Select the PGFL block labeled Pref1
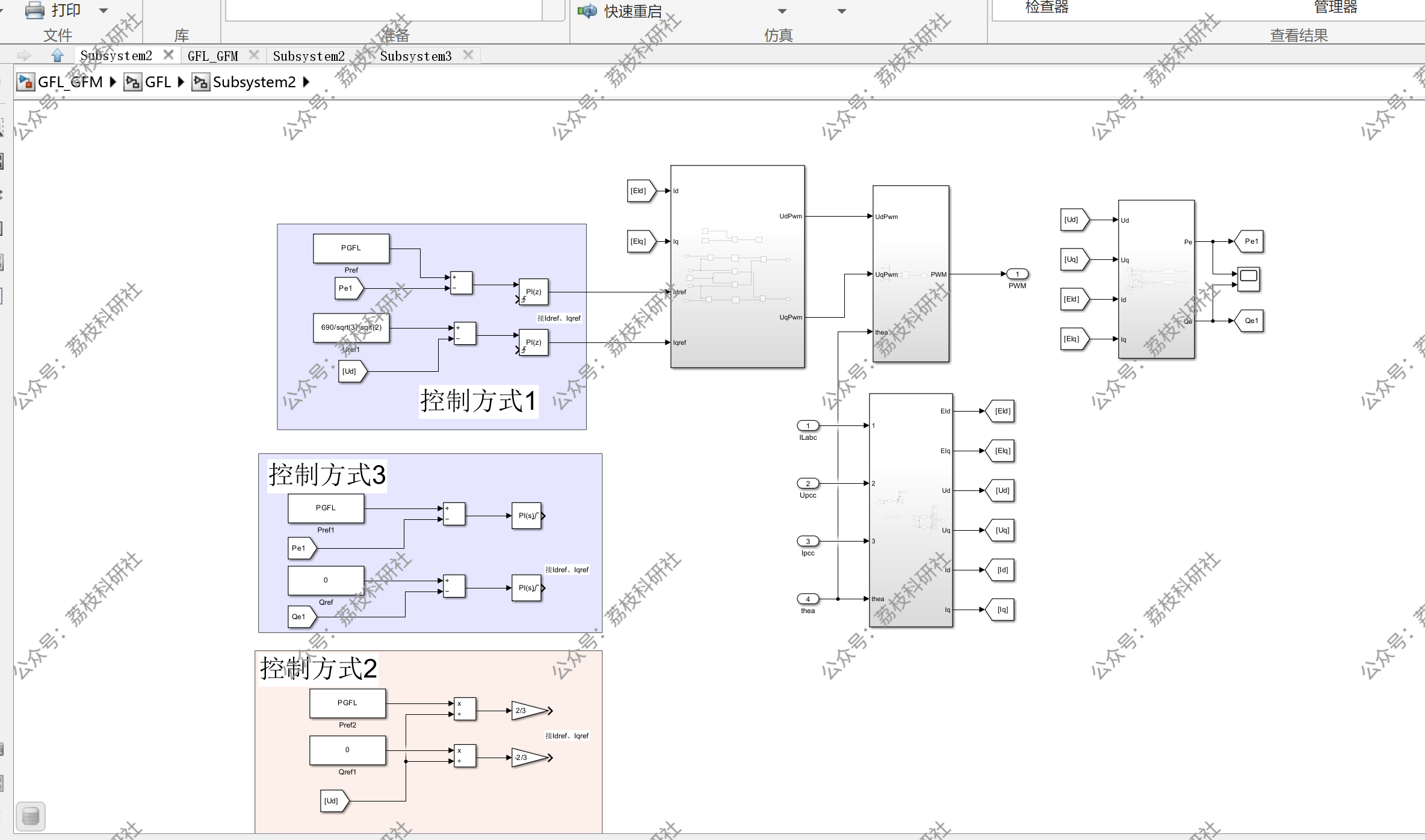This screenshot has height=840, width=1425. [326, 508]
